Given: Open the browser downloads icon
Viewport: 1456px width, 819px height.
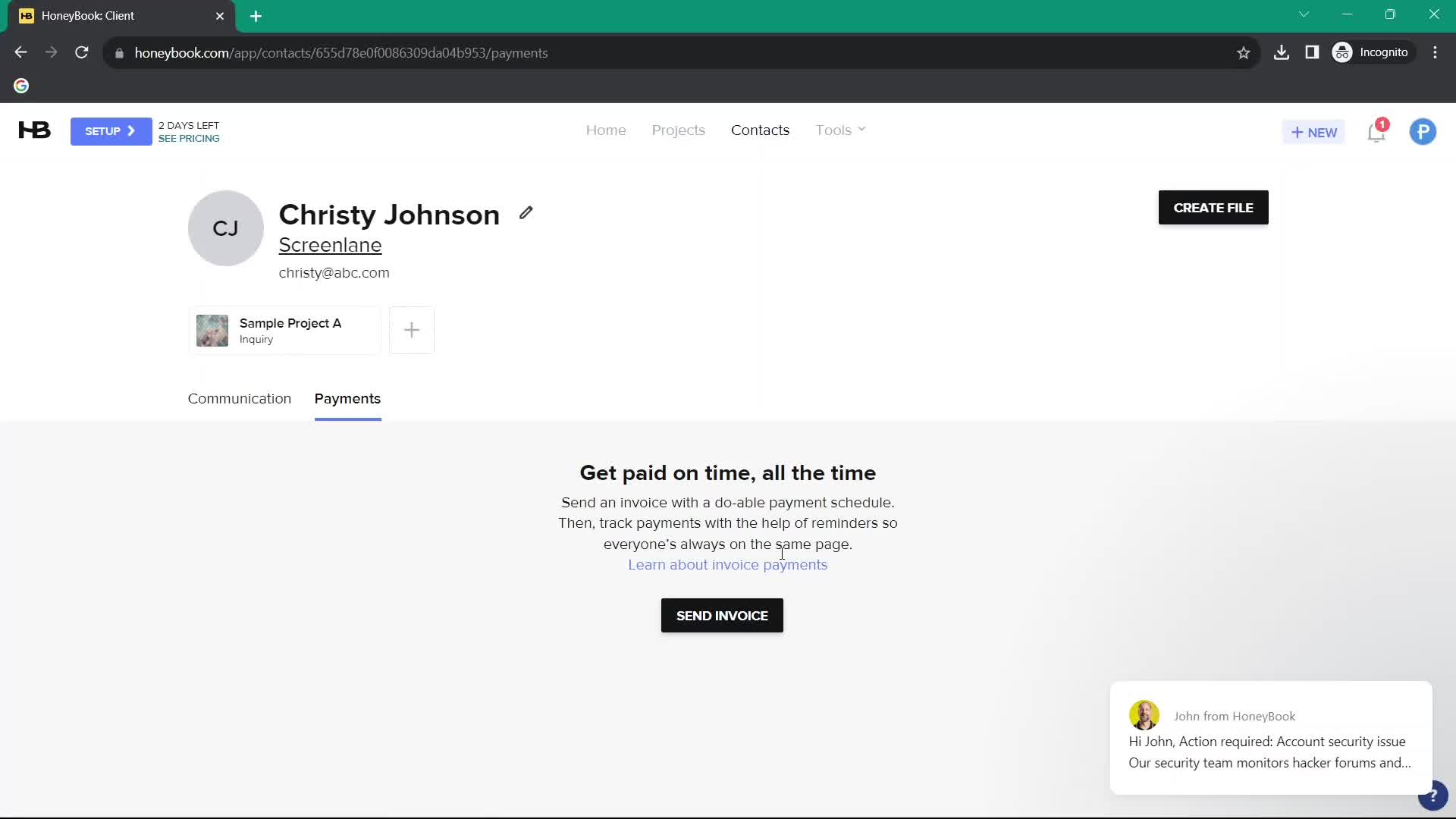Looking at the screenshot, I should pyautogui.click(x=1282, y=52).
